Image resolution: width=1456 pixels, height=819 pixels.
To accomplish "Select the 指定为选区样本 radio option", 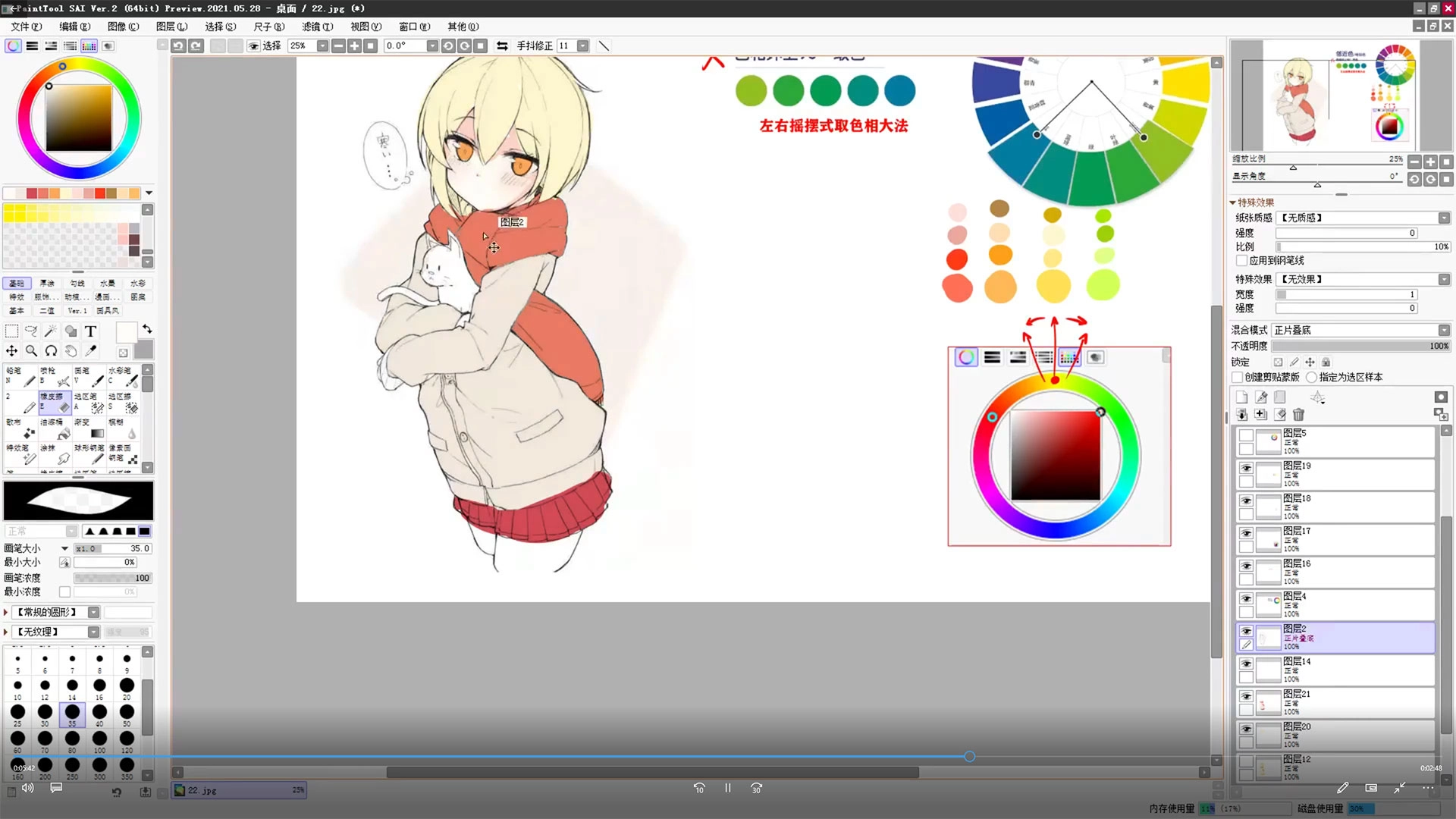I will [1312, 378].
